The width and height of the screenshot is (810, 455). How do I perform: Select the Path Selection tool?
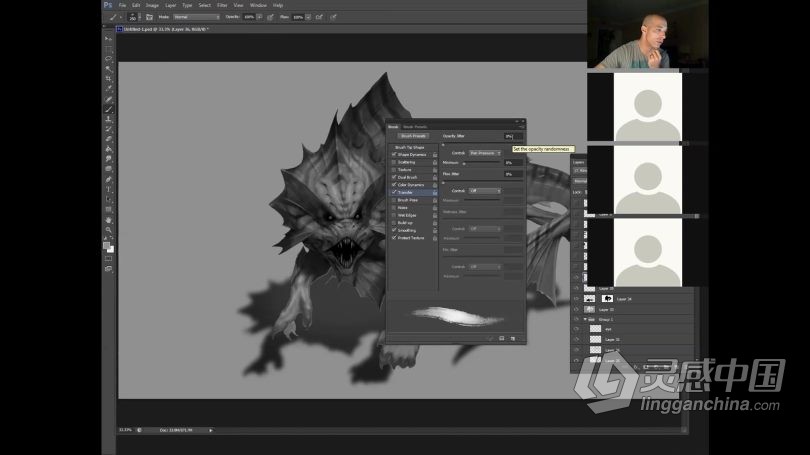click(x=108, y=200)
